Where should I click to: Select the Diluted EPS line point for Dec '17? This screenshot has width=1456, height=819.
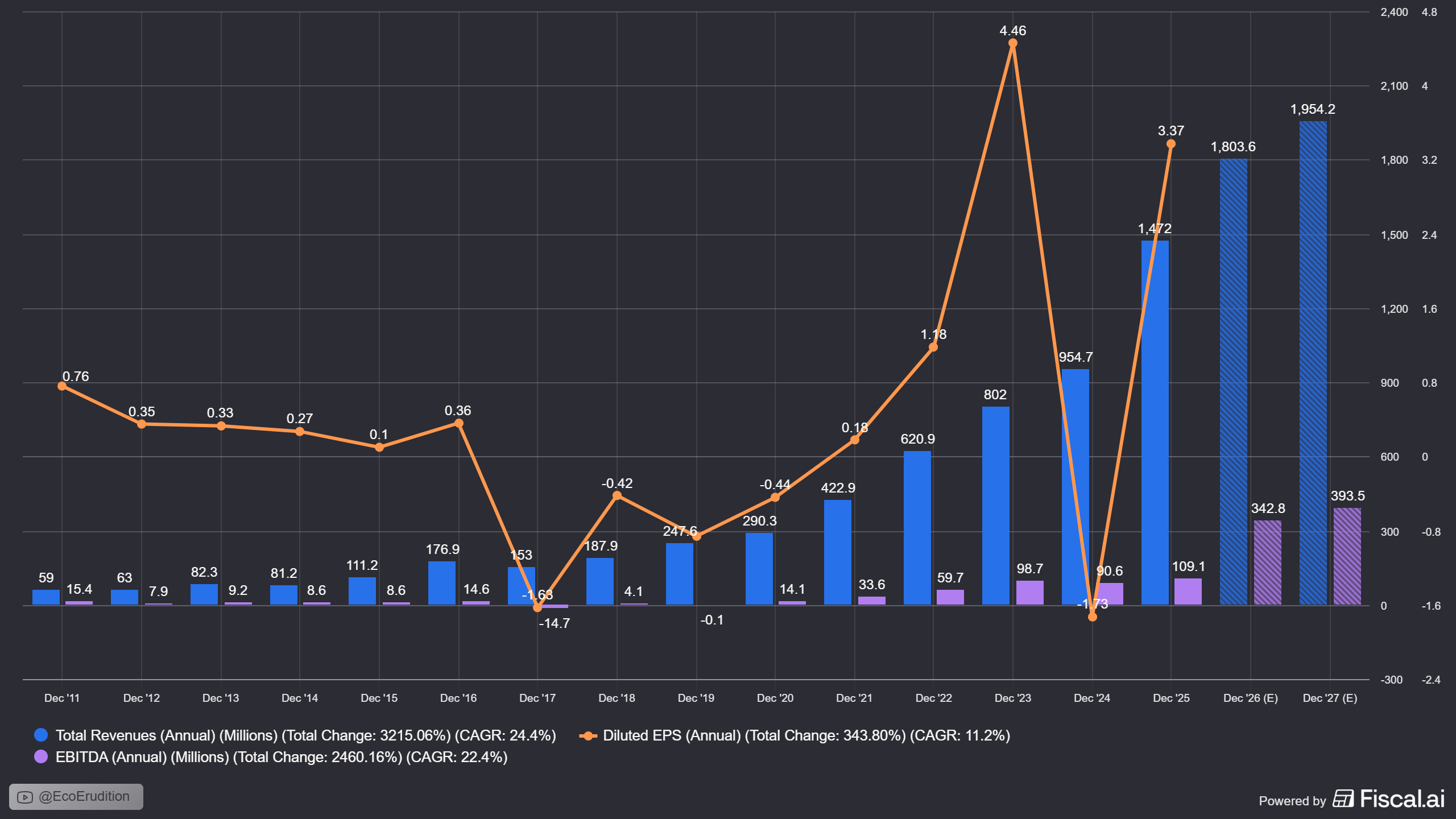(537, 607)
